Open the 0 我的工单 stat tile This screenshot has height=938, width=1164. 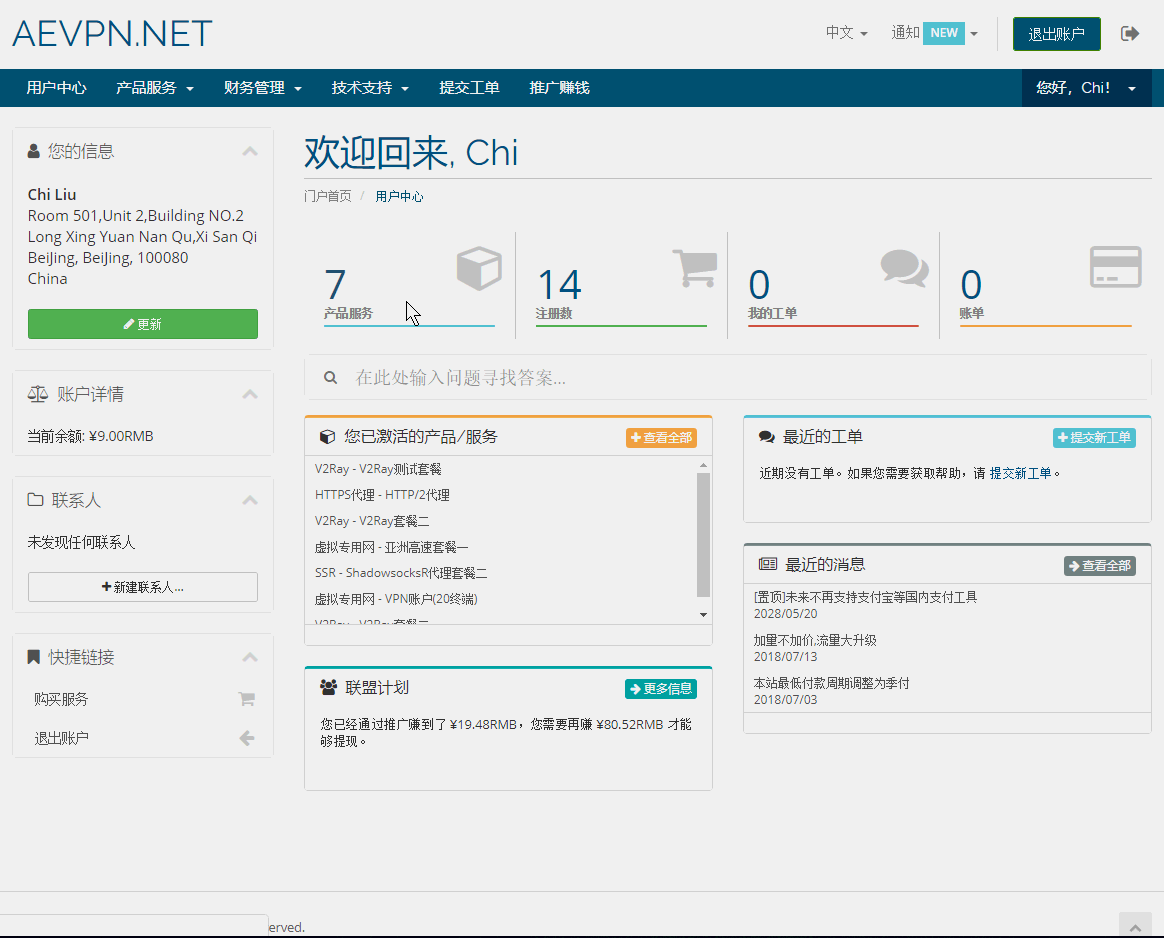833,286
